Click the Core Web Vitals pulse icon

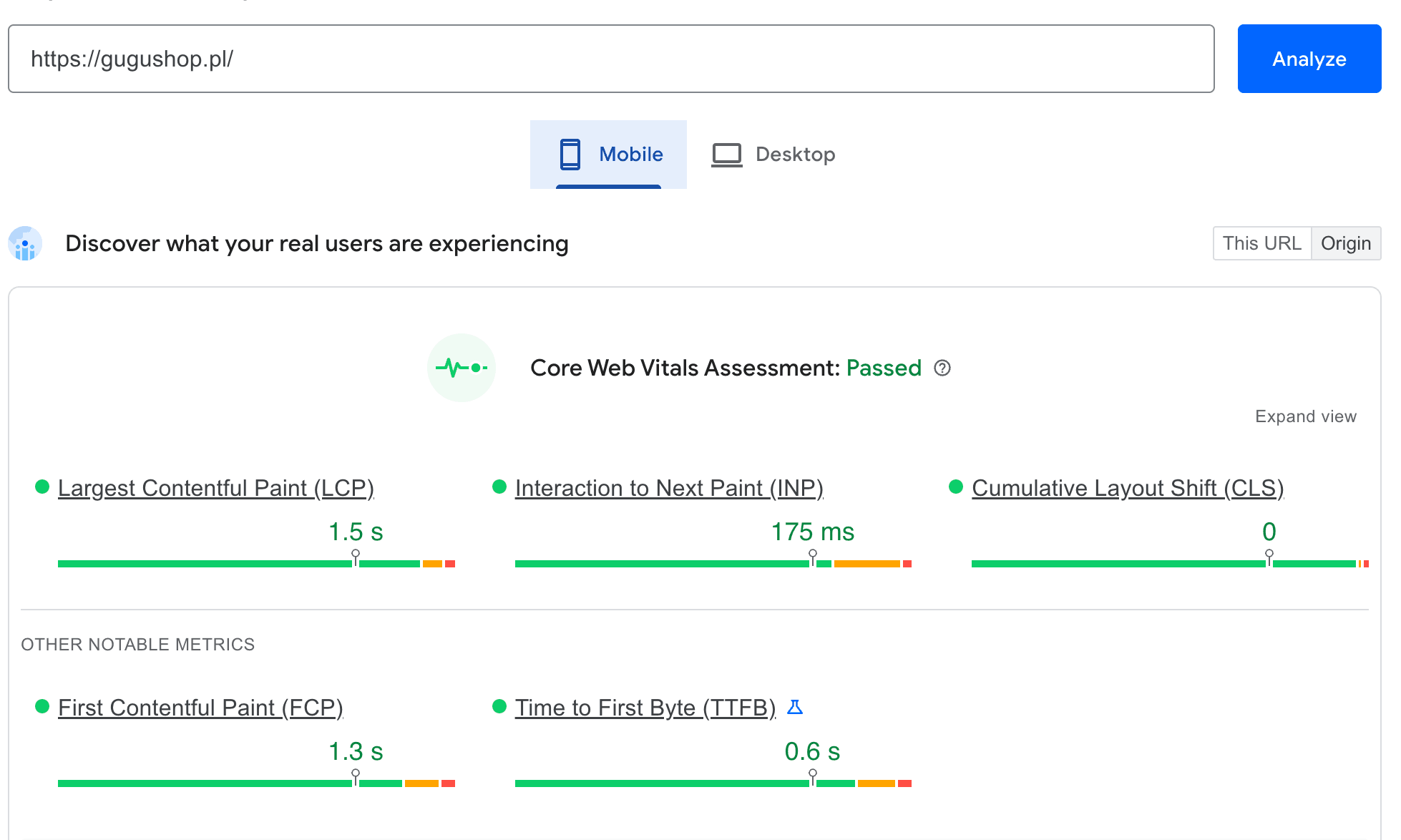pos(462,368)
